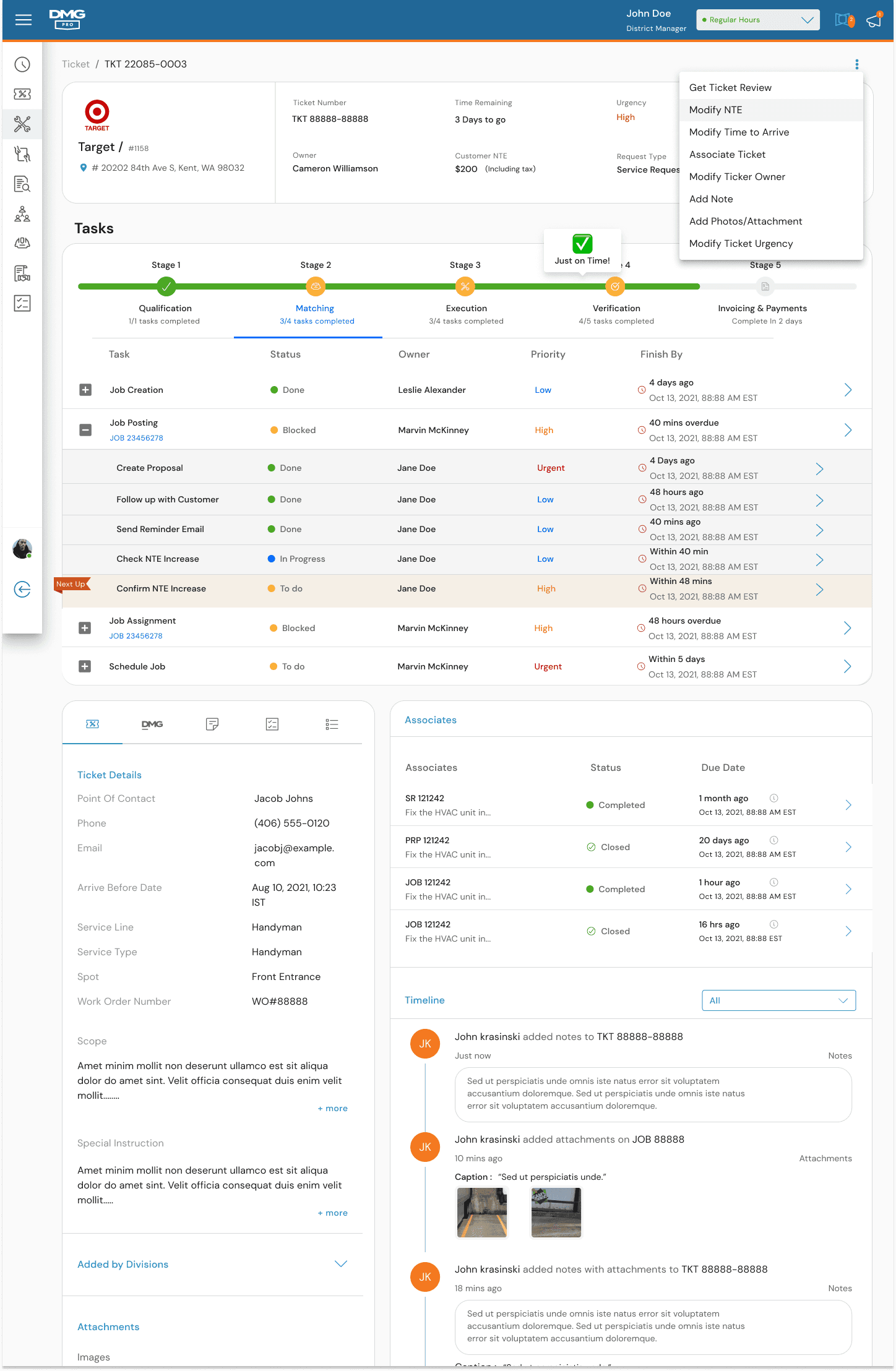Viewport: 896px width, 1371px height.
Task: Open the map notifications icon
Action: (x=844, y=20)
